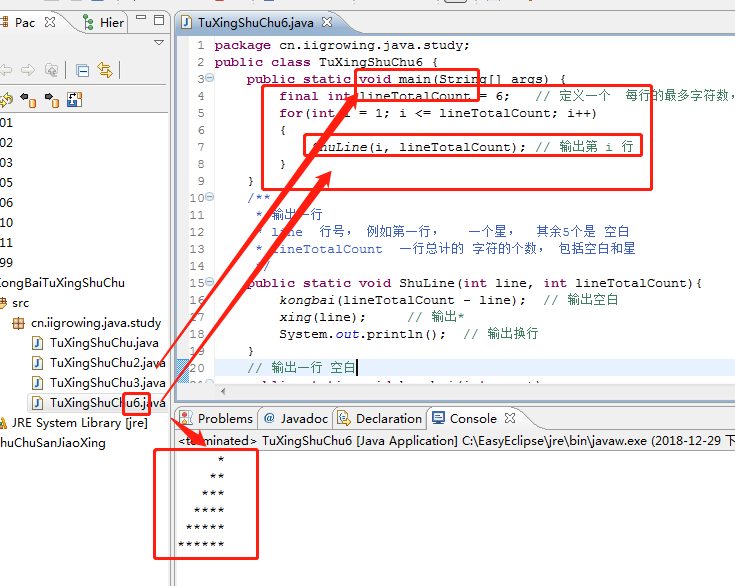This screenshot has width=735, height=586.
Task: Open TuXingShuChu2.java in the package tree
Action: tap(107, 363)
